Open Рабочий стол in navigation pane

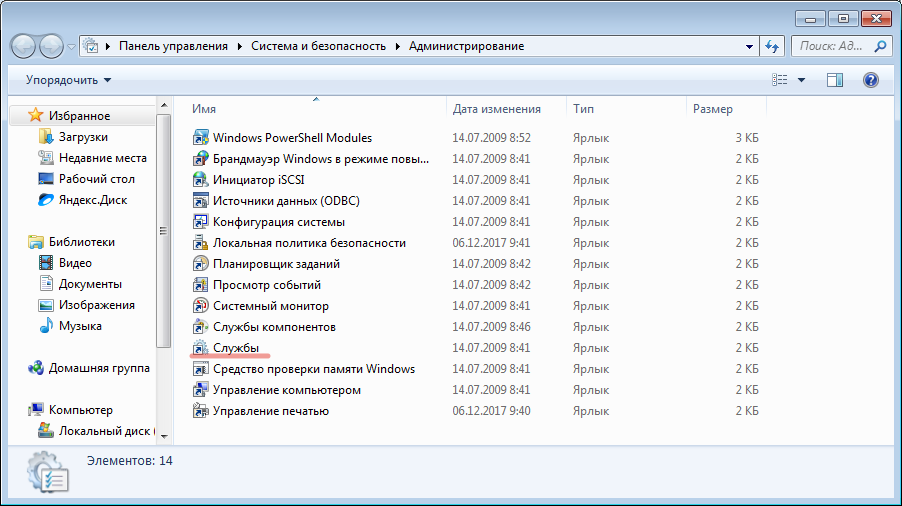click(x=96, y=179)
